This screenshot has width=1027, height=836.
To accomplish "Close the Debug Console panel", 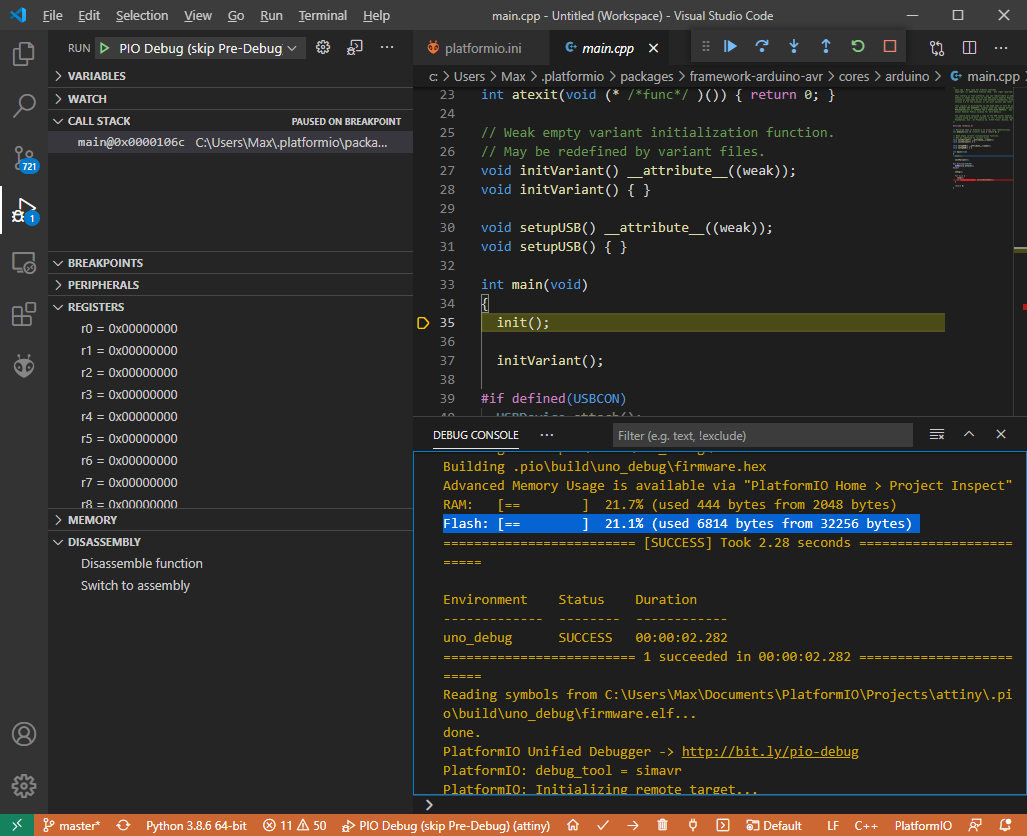I will point(1001,434).
